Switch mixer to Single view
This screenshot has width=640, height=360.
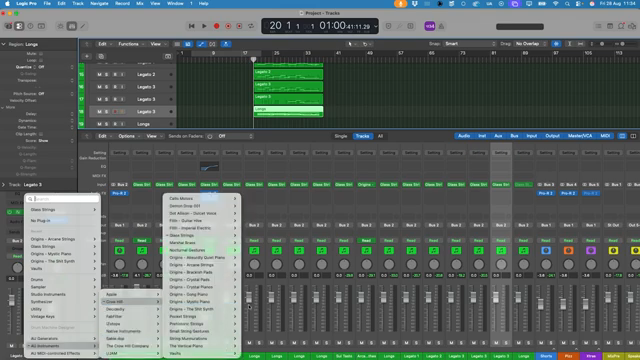click(x=341, y=136)
